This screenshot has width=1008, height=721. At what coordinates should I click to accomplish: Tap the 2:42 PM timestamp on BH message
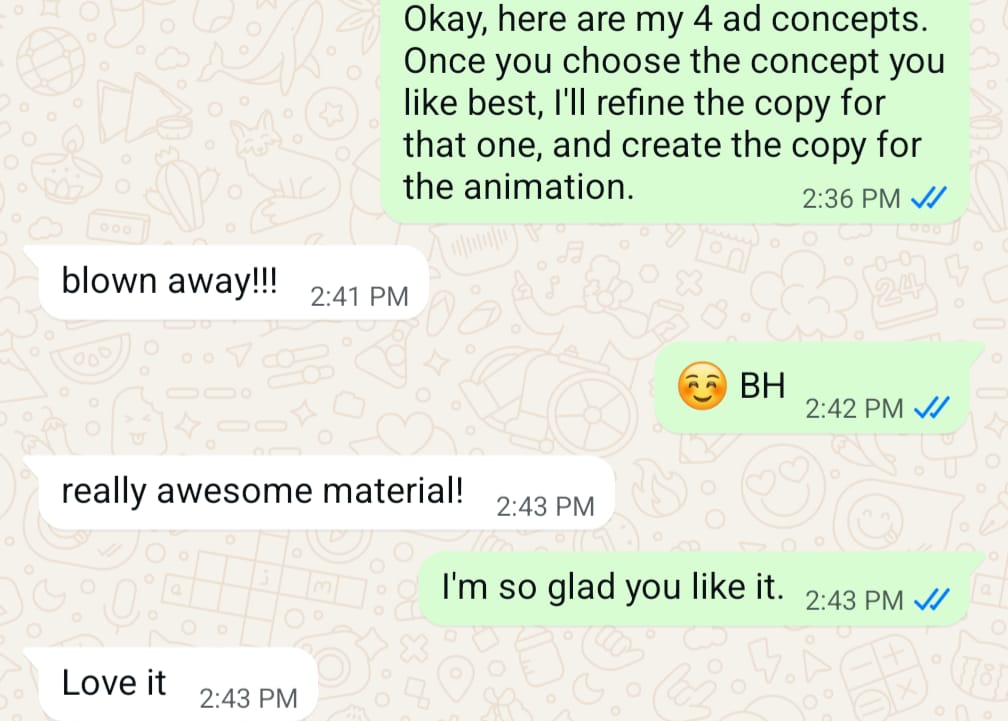coord(854,409)
